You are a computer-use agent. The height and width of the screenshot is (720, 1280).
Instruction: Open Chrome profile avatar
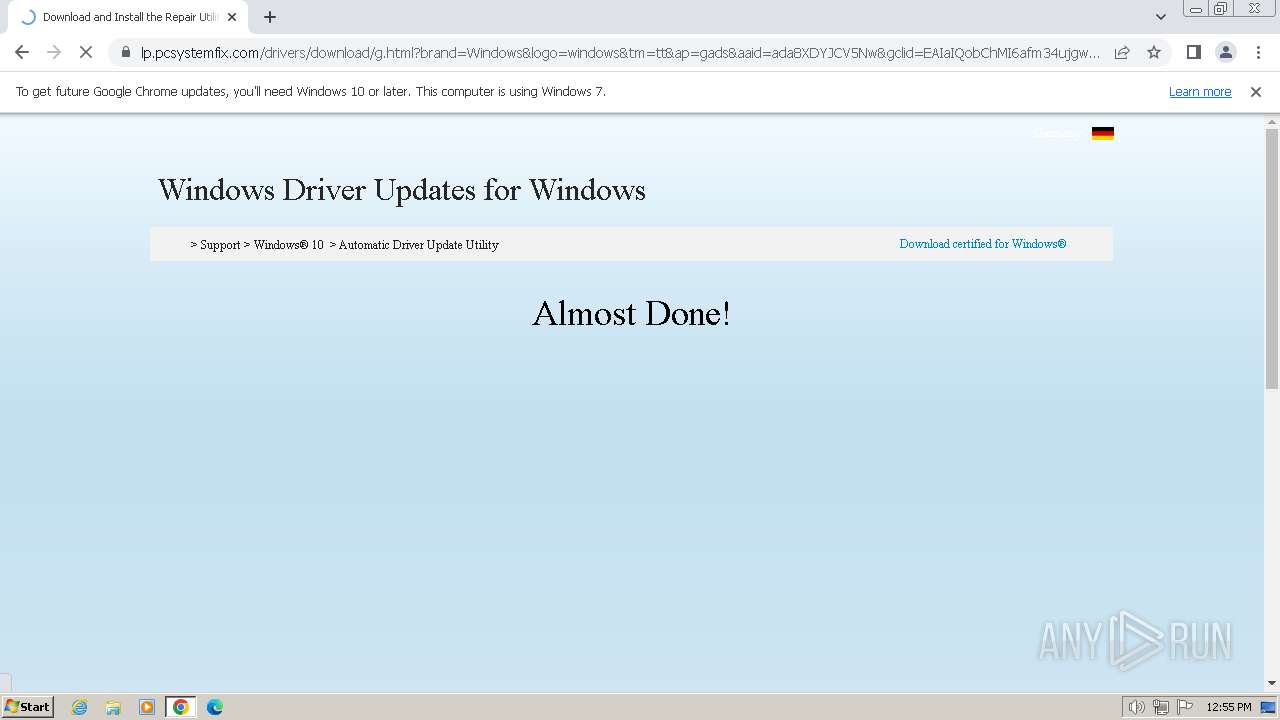pyautogui.click(x=1225, y=52)
